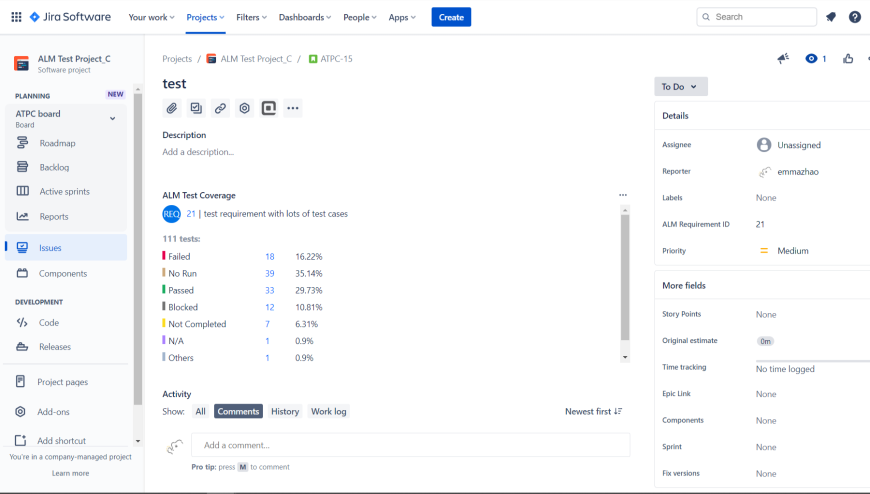Click the thumbs up vote icon

[848, 59]
